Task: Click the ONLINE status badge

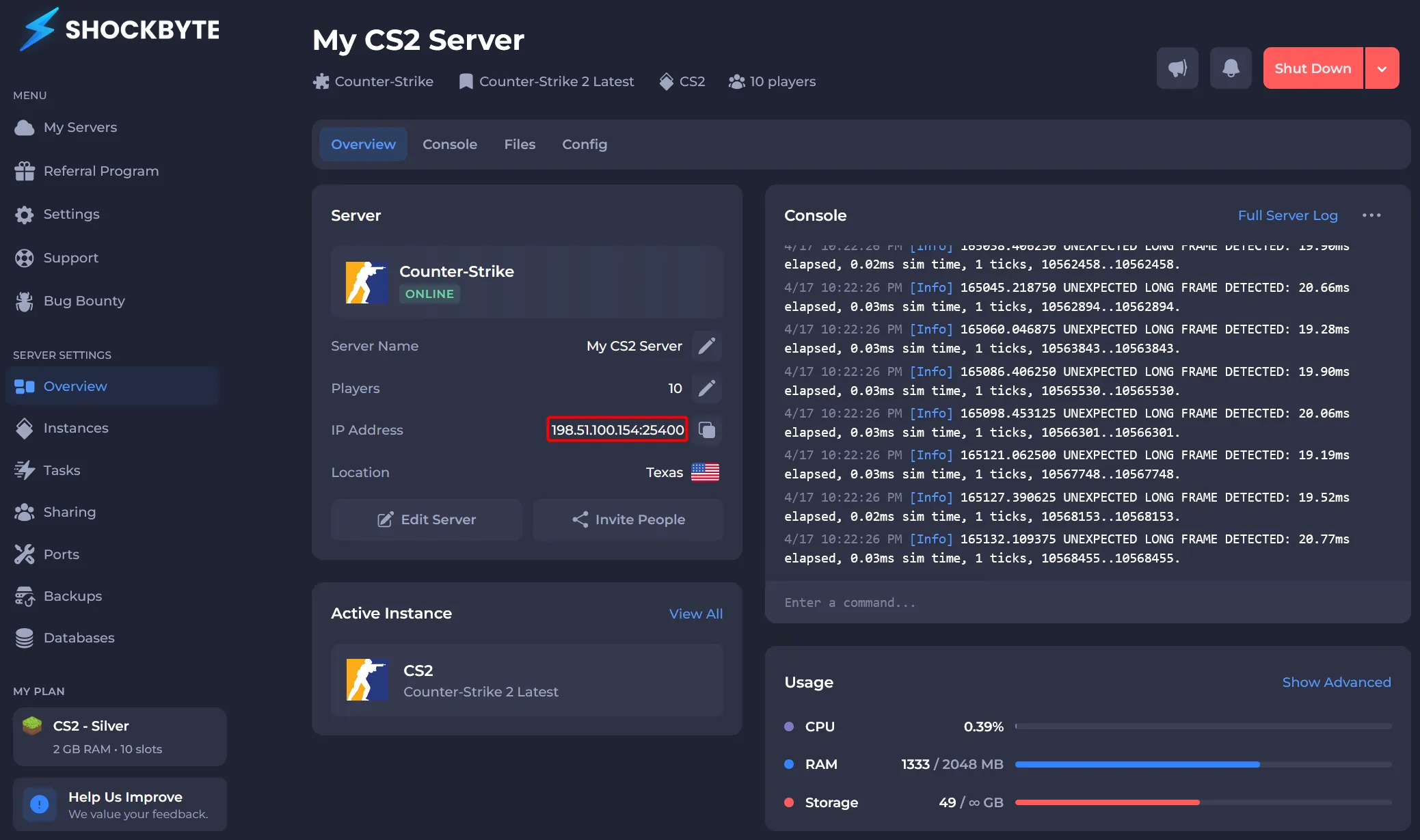Action: [x=429, y=294]
